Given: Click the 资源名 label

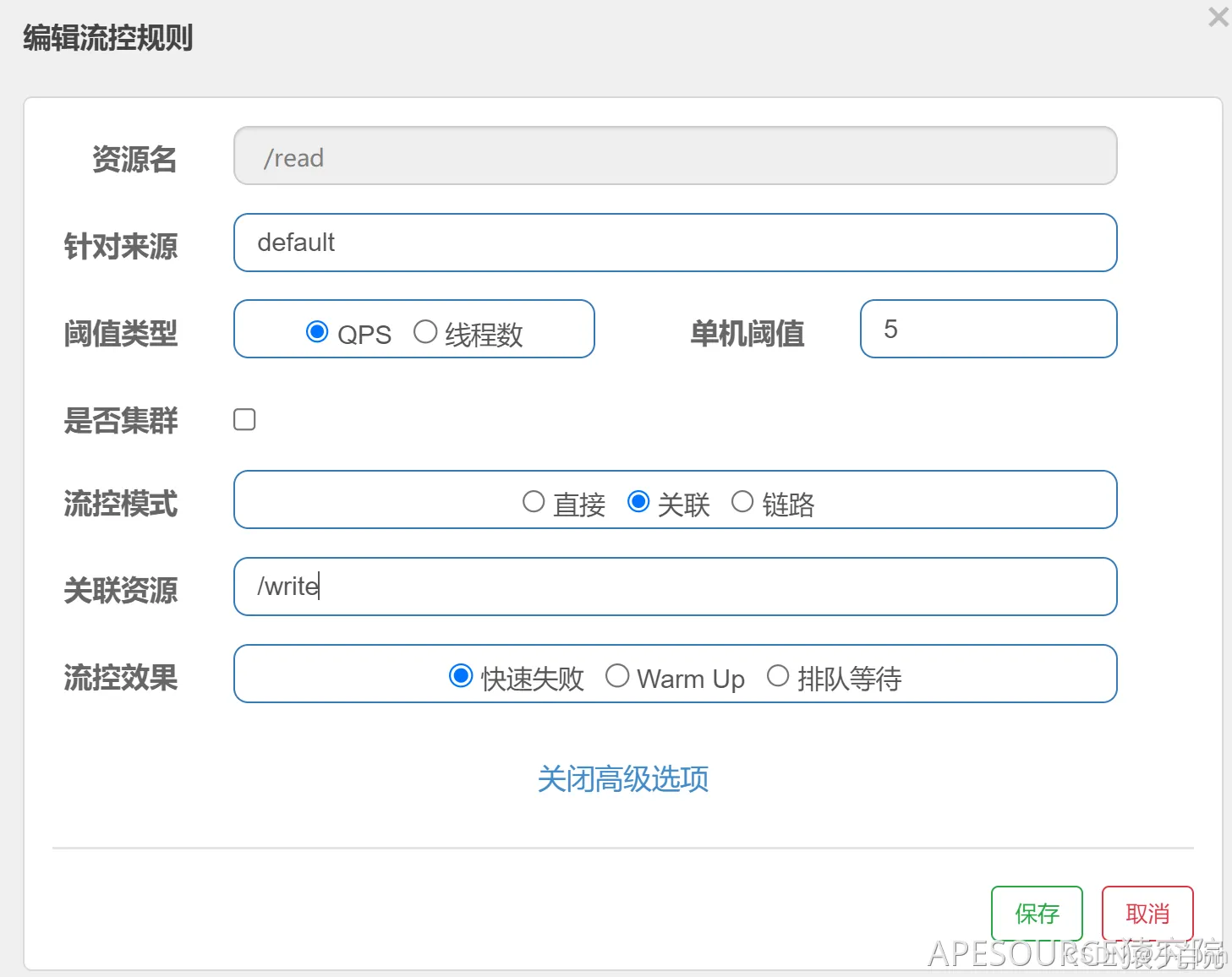Looking at the screenshot, I should tap(134, 159).
